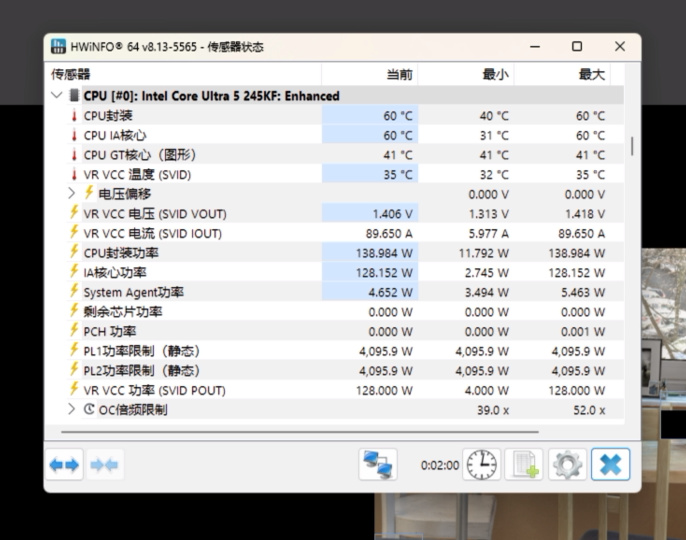This screenshot has height=540, width=686.
Task: Expand the 电压偏移 row
Action: (x=71, y=193)
